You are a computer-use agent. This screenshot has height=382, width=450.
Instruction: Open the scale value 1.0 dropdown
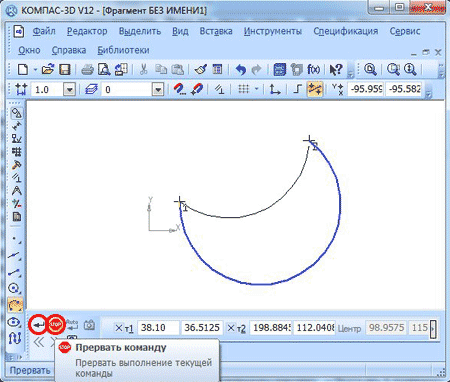(70, 90)
